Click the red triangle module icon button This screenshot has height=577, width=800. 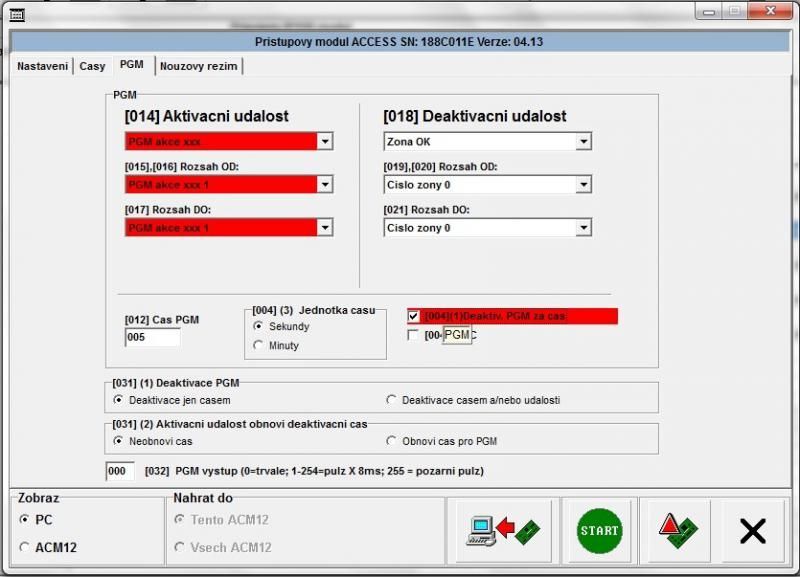coord(674,531)
